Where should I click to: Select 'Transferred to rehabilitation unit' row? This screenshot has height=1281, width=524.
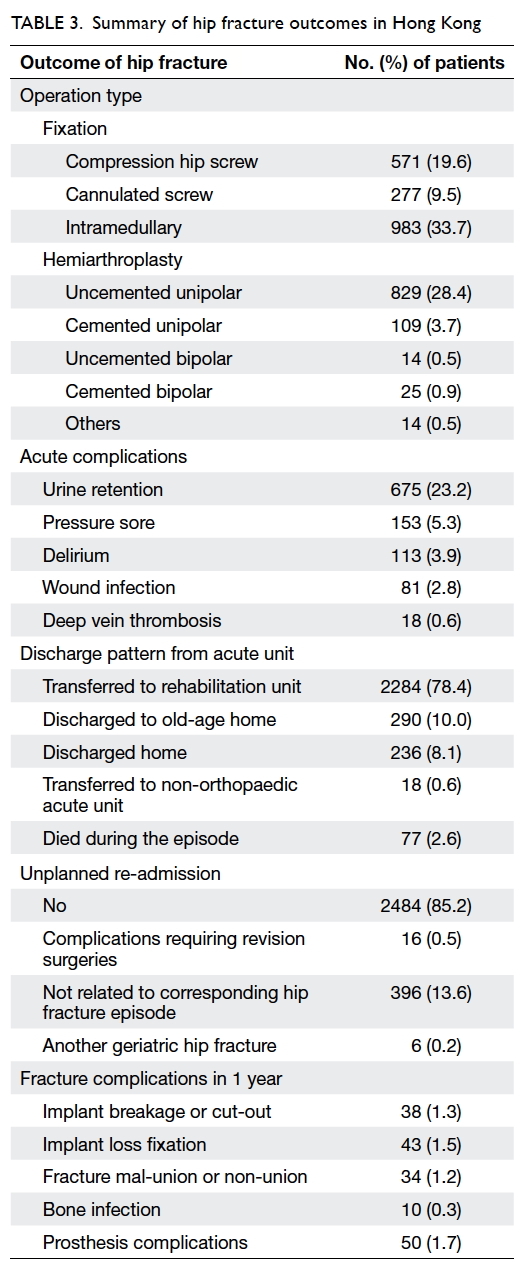click(x=262, y=687)
